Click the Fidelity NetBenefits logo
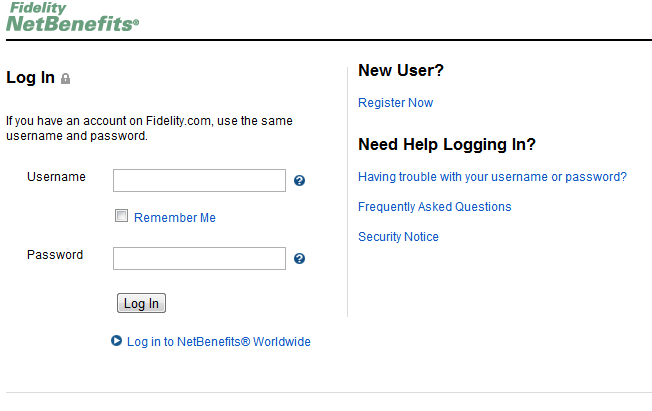Viewport: 652px width, 411px height. [73, 17]
